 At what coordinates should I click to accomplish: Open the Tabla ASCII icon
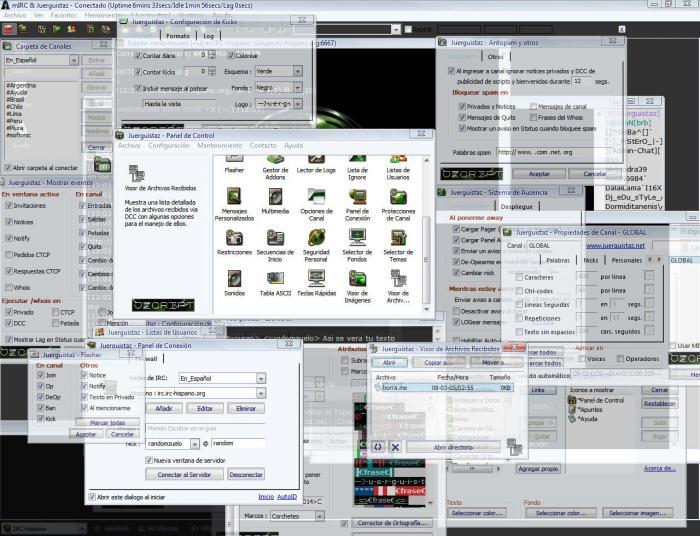pos(275,283)
